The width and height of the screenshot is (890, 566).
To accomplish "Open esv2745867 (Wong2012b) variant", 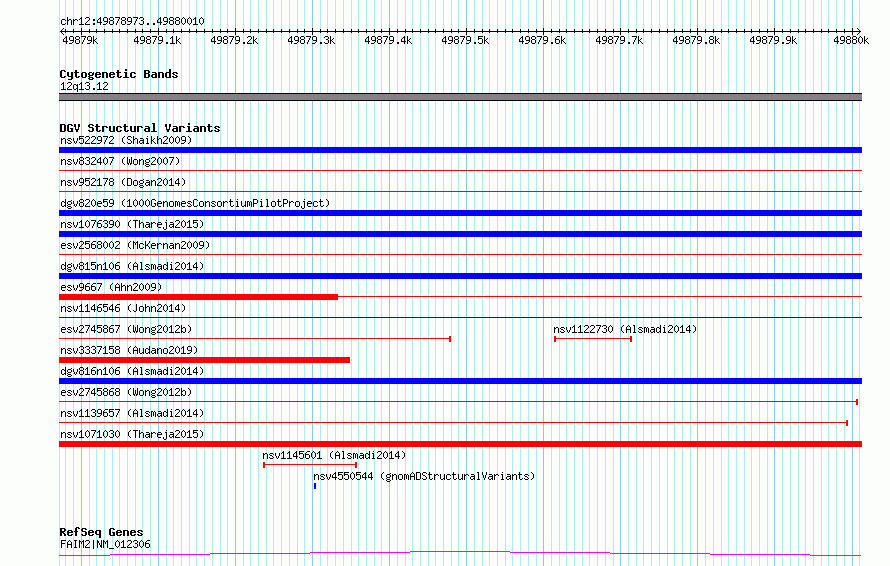I will tap(126, 329).
